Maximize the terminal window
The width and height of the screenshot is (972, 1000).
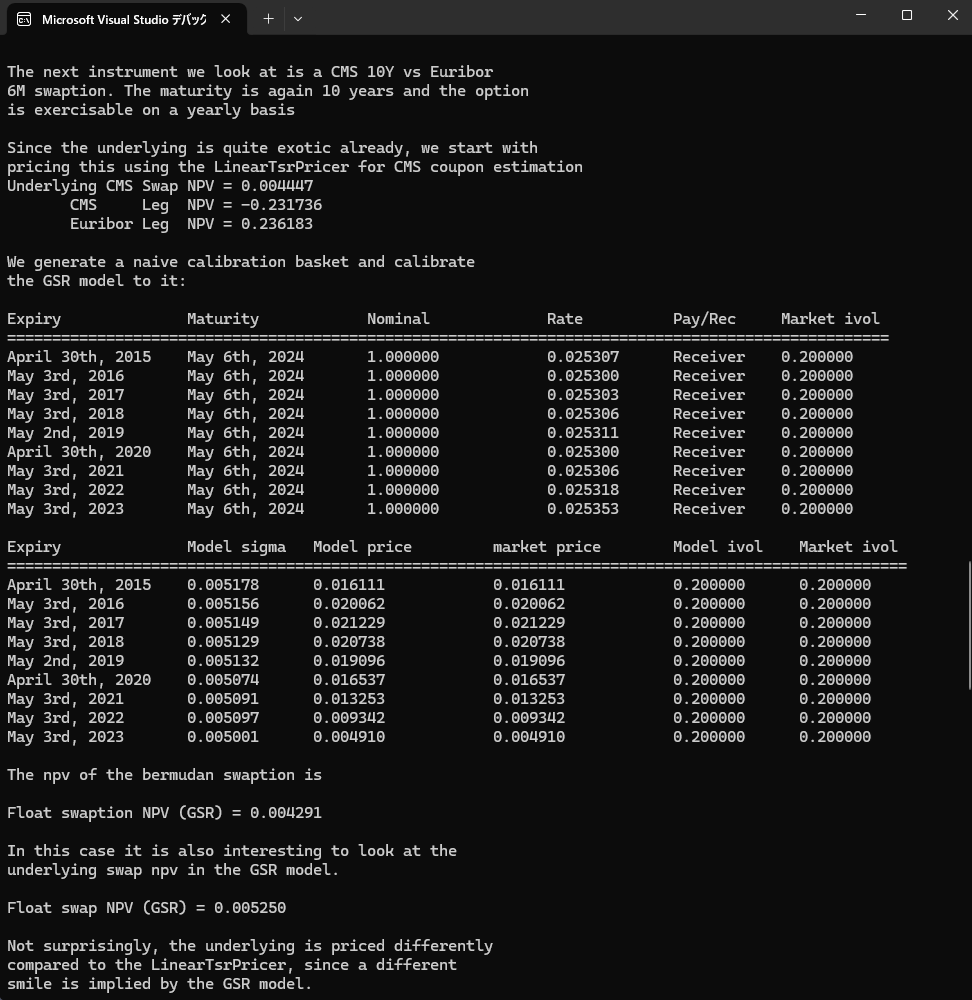(x=907, y=15)
